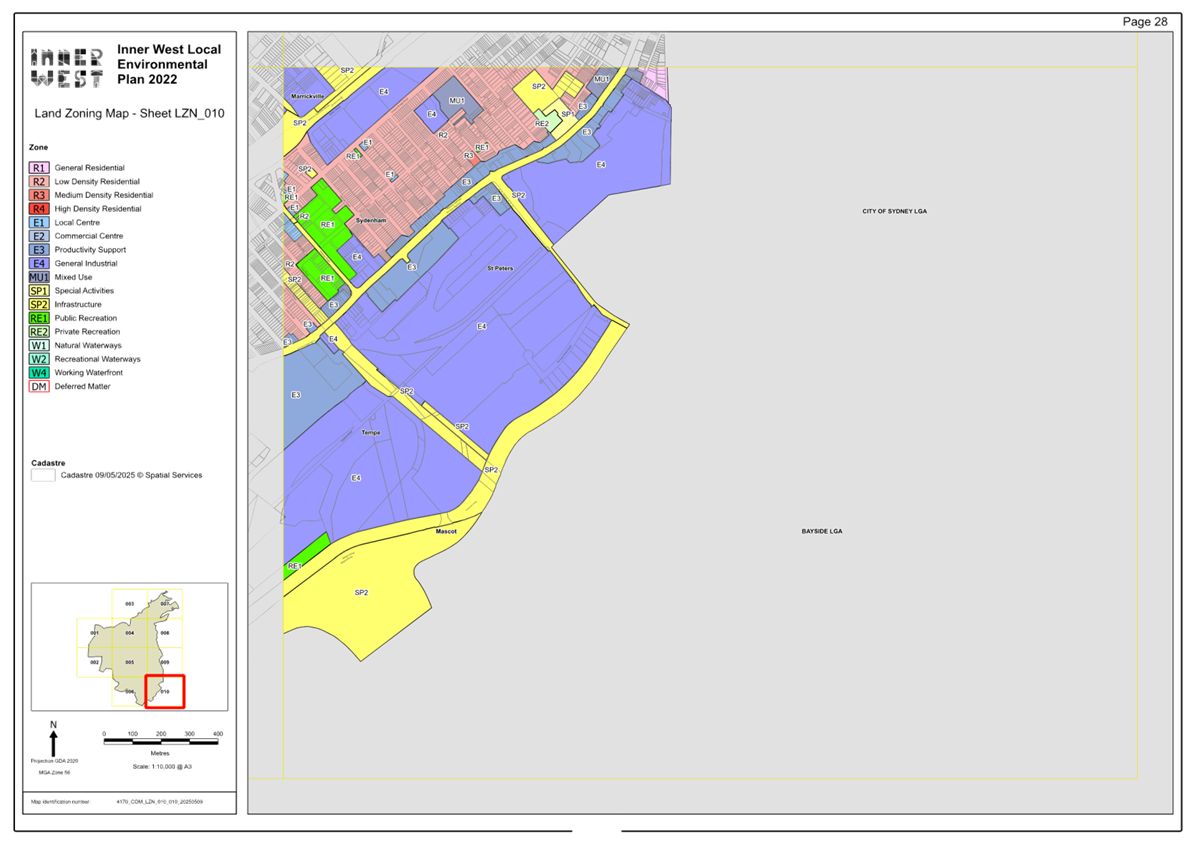Click the DM Deferred Matter legend swatch
1195x844 pixels.
[39, 387]
